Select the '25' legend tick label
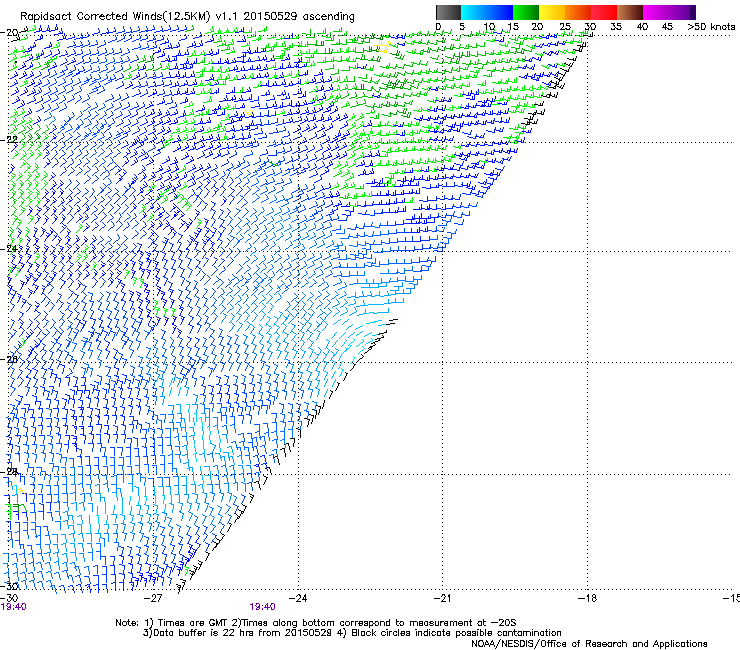 565,27
